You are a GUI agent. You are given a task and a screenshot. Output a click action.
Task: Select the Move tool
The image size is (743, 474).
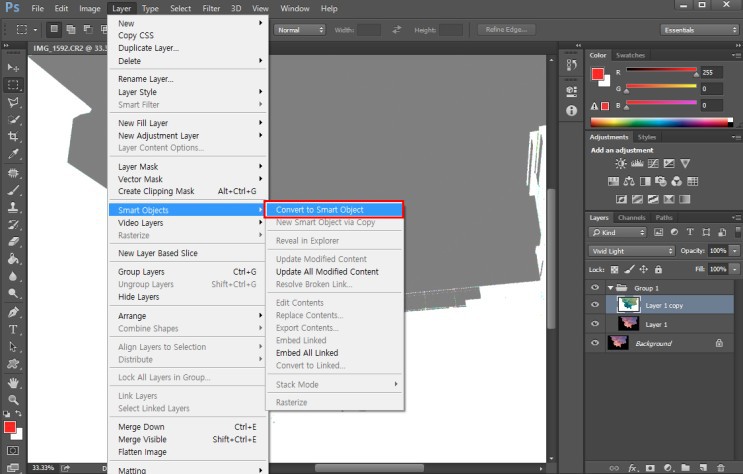pyautogui.click(x=14, y=68)
